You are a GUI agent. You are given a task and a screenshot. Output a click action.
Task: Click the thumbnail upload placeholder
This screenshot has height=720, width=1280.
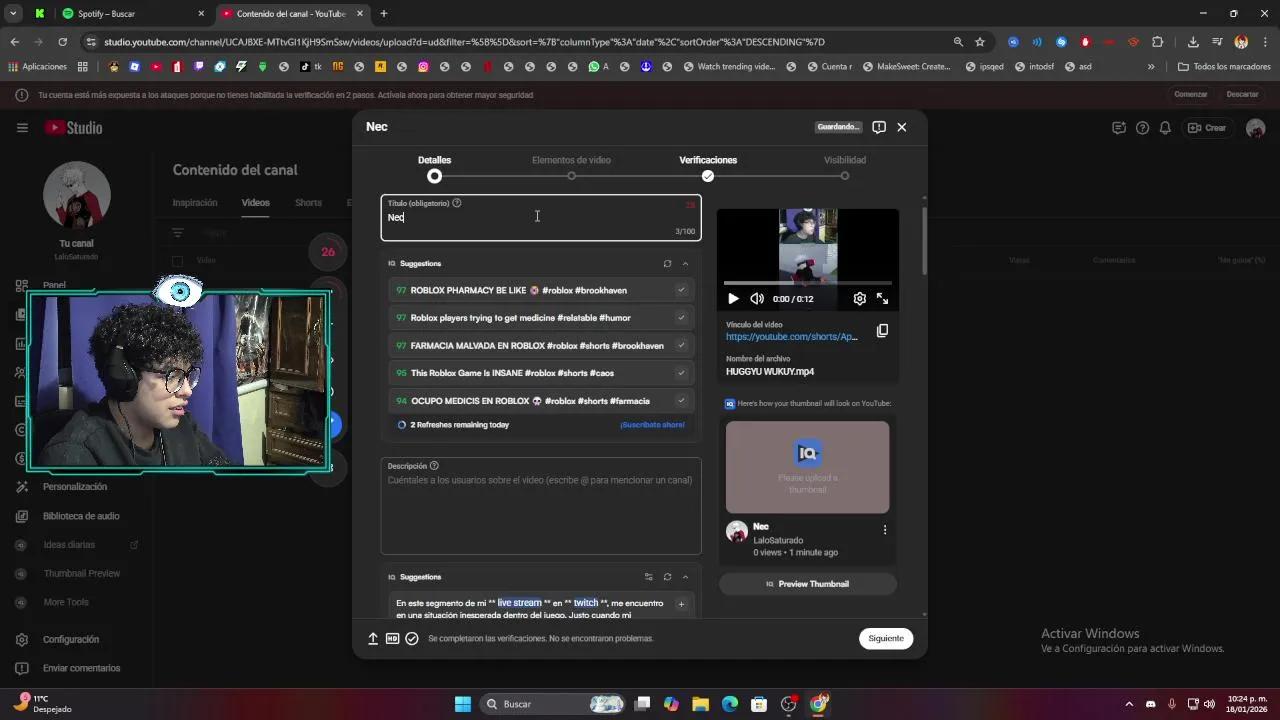(x=807, y=467)
